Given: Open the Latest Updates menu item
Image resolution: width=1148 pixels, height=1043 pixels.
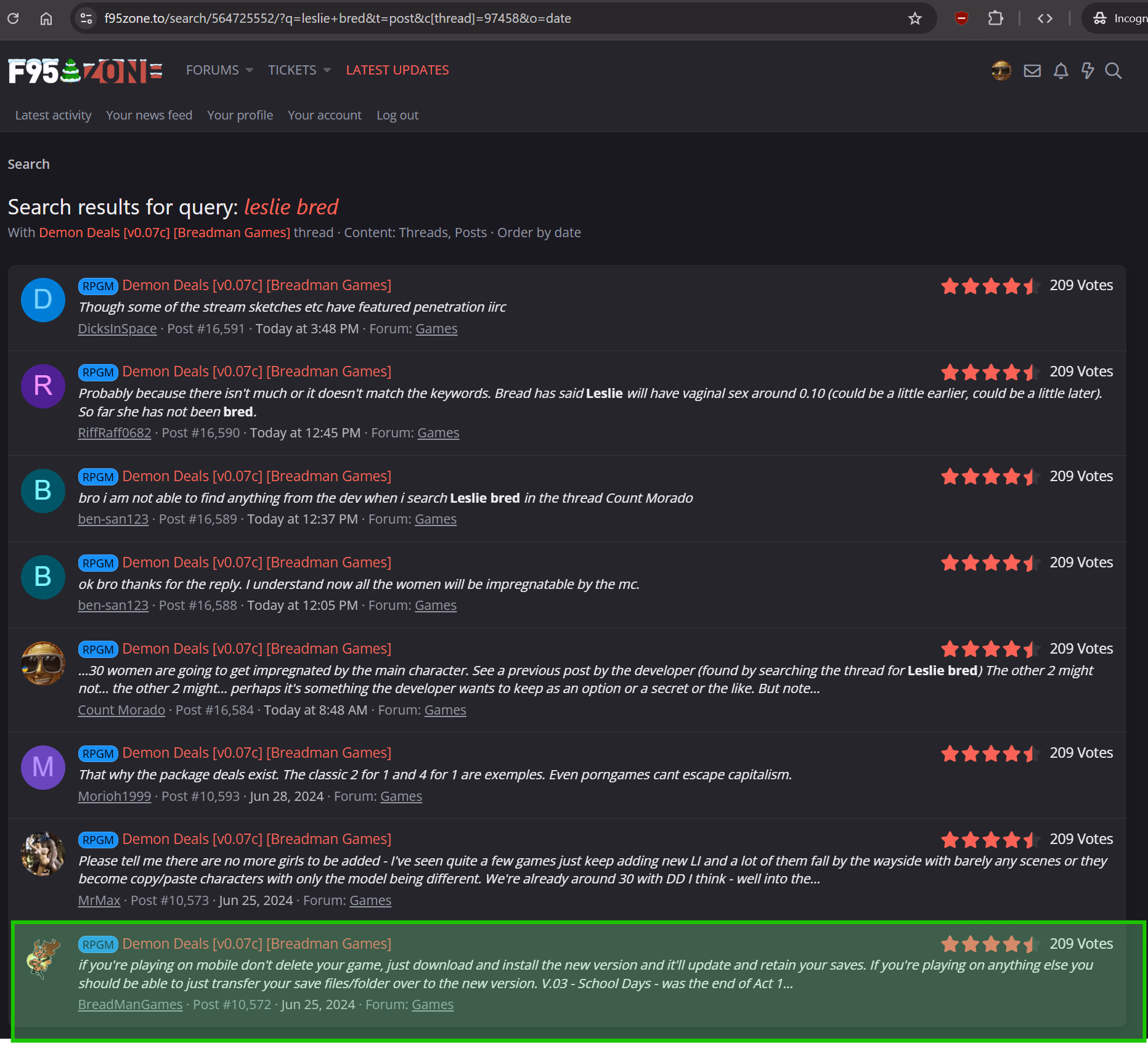Looking at the screenshot, I should point(397,70).
